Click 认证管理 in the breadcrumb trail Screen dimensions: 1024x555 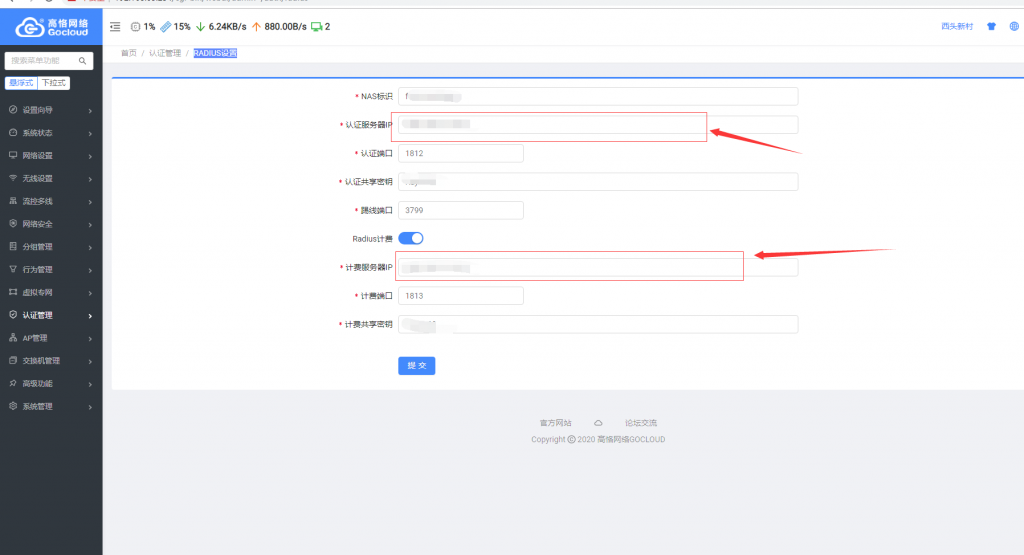pyautogui.click(x=165, y=54)
